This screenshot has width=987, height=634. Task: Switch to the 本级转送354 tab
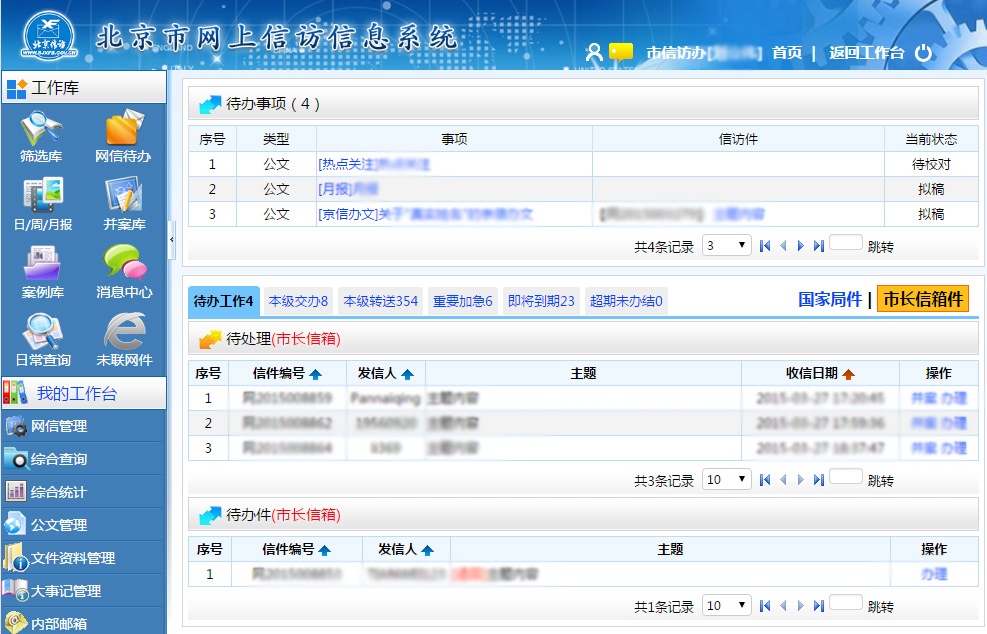coord(380,301)
